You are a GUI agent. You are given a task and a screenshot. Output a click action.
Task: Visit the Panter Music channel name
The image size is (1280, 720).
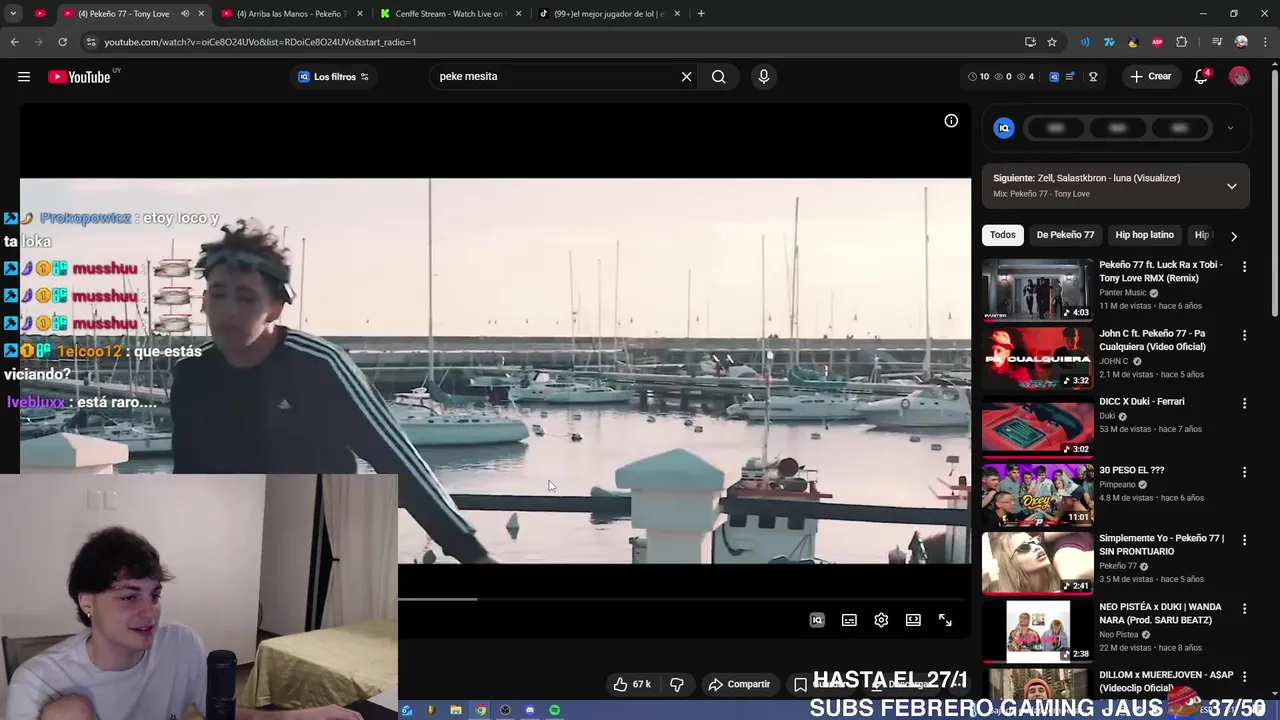(1122, 293)
